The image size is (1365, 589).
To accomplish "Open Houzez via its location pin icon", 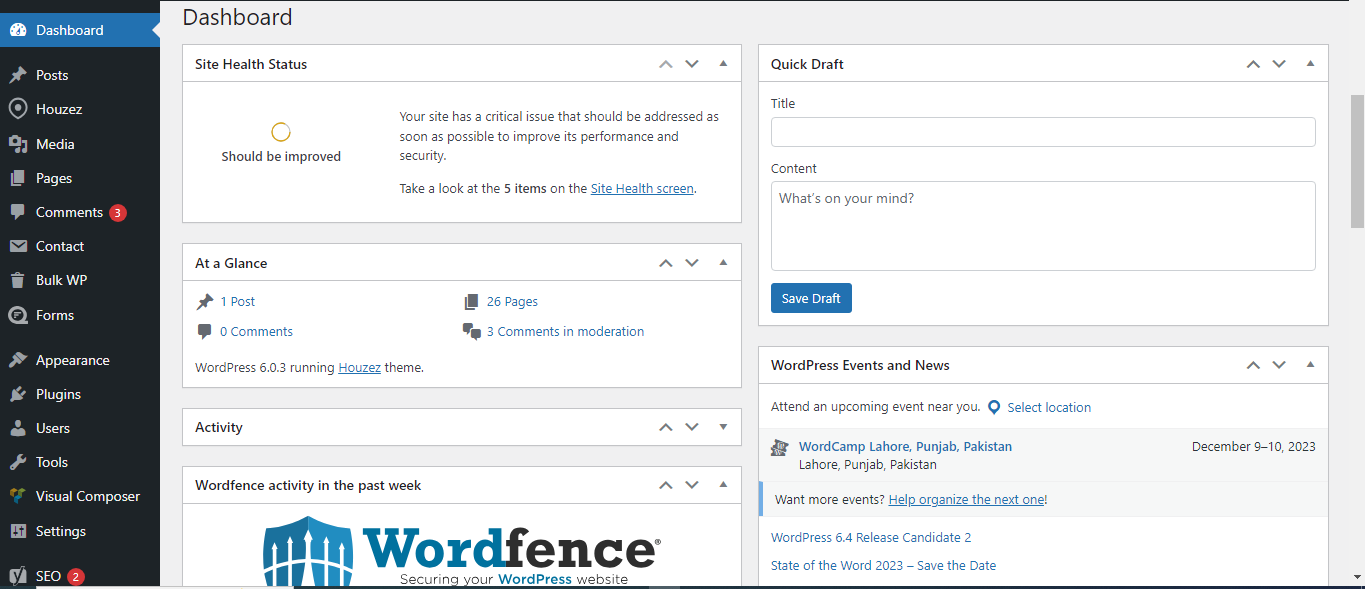I will pyautogui.click(x=17, y=109).
